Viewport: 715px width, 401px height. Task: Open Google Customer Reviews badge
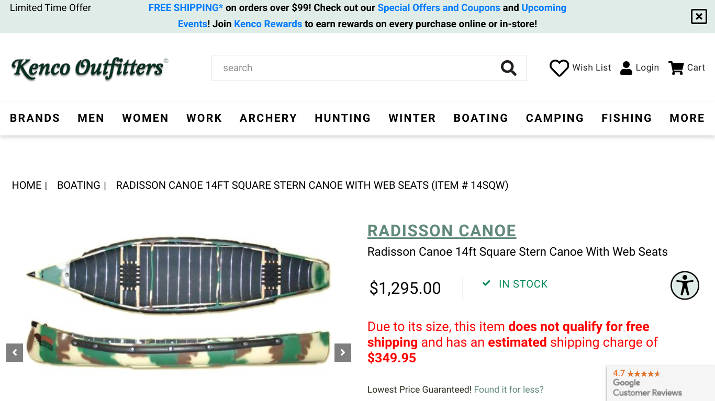[x=660, y=384]
